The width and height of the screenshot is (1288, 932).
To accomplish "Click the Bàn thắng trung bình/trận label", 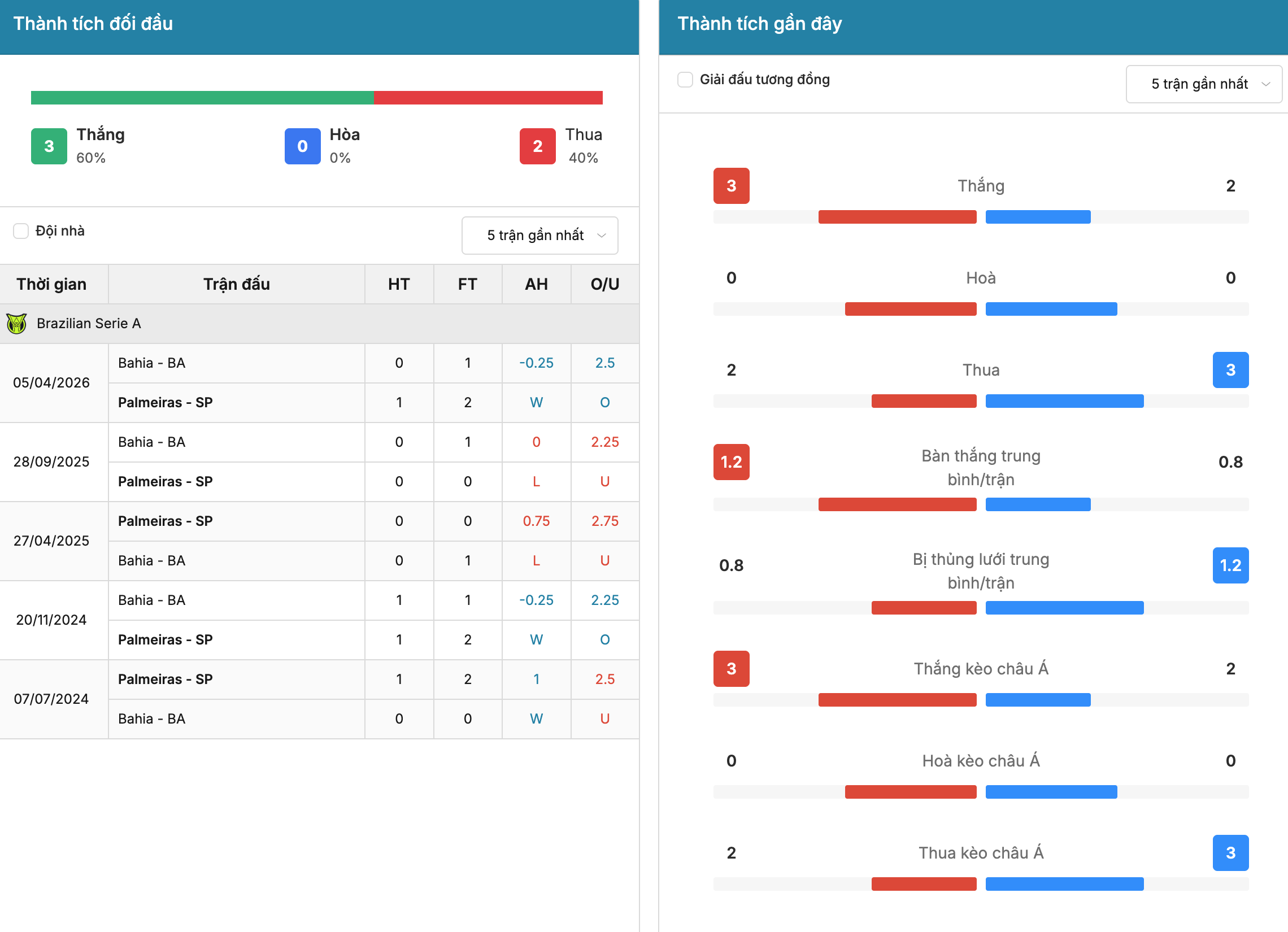I will click(x=981, y=468).
